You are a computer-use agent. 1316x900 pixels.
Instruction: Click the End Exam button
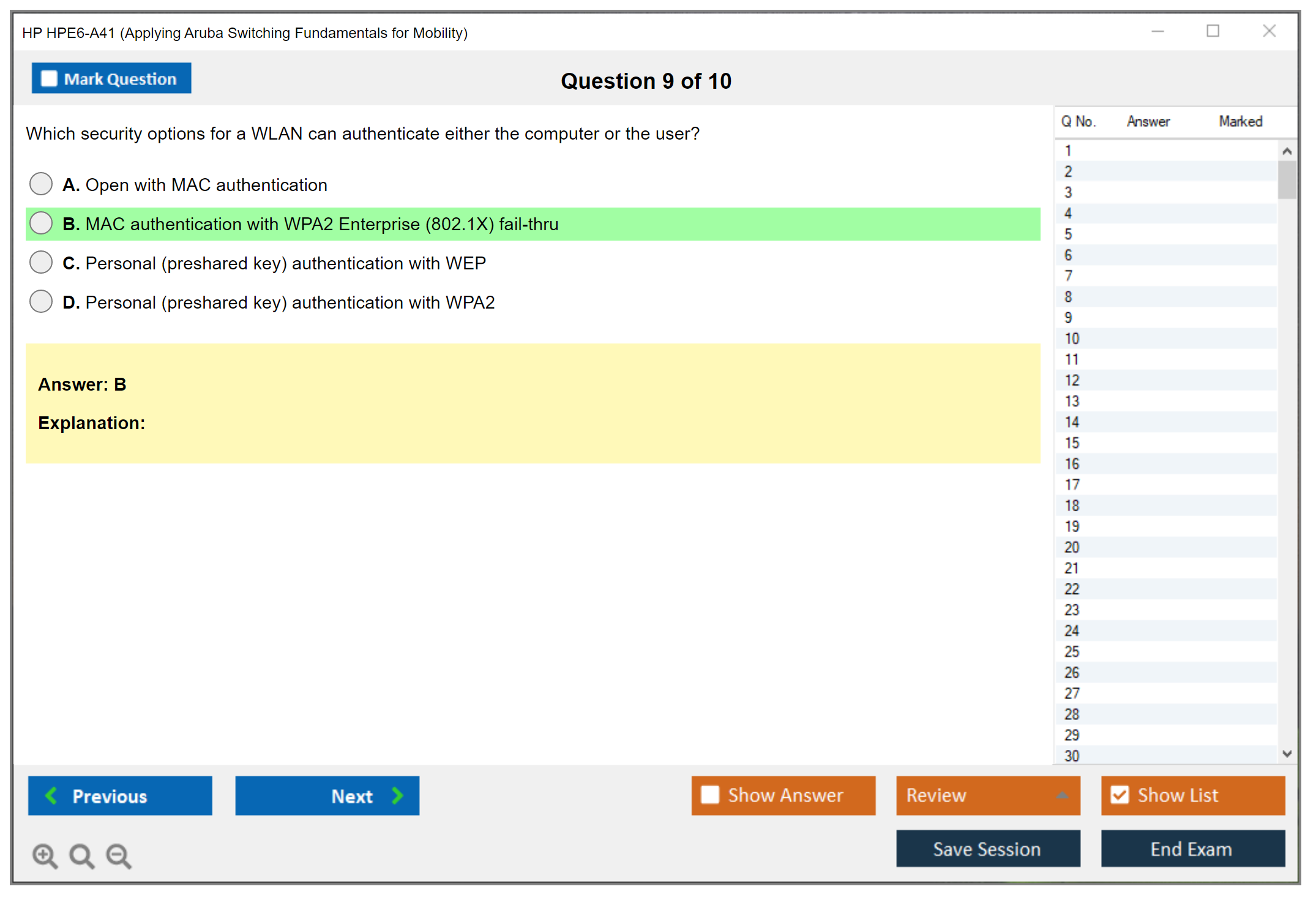click(x=1192, y=849)
